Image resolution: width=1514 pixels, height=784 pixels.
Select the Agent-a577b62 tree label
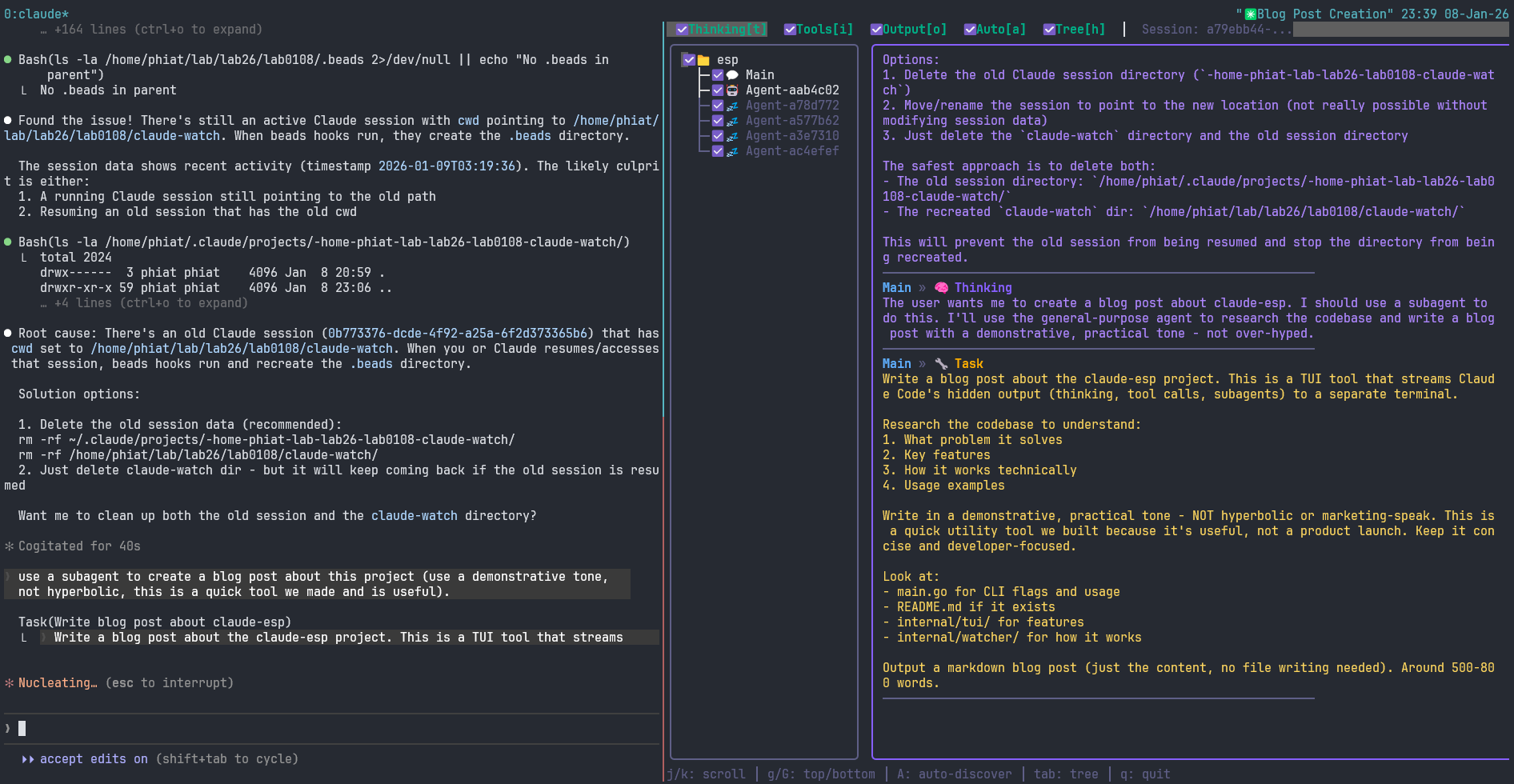[792, 121]
